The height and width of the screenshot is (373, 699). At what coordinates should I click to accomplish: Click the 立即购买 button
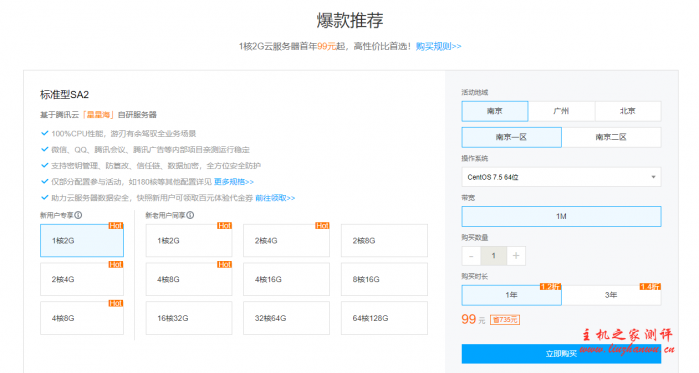(x=561, y=354)
